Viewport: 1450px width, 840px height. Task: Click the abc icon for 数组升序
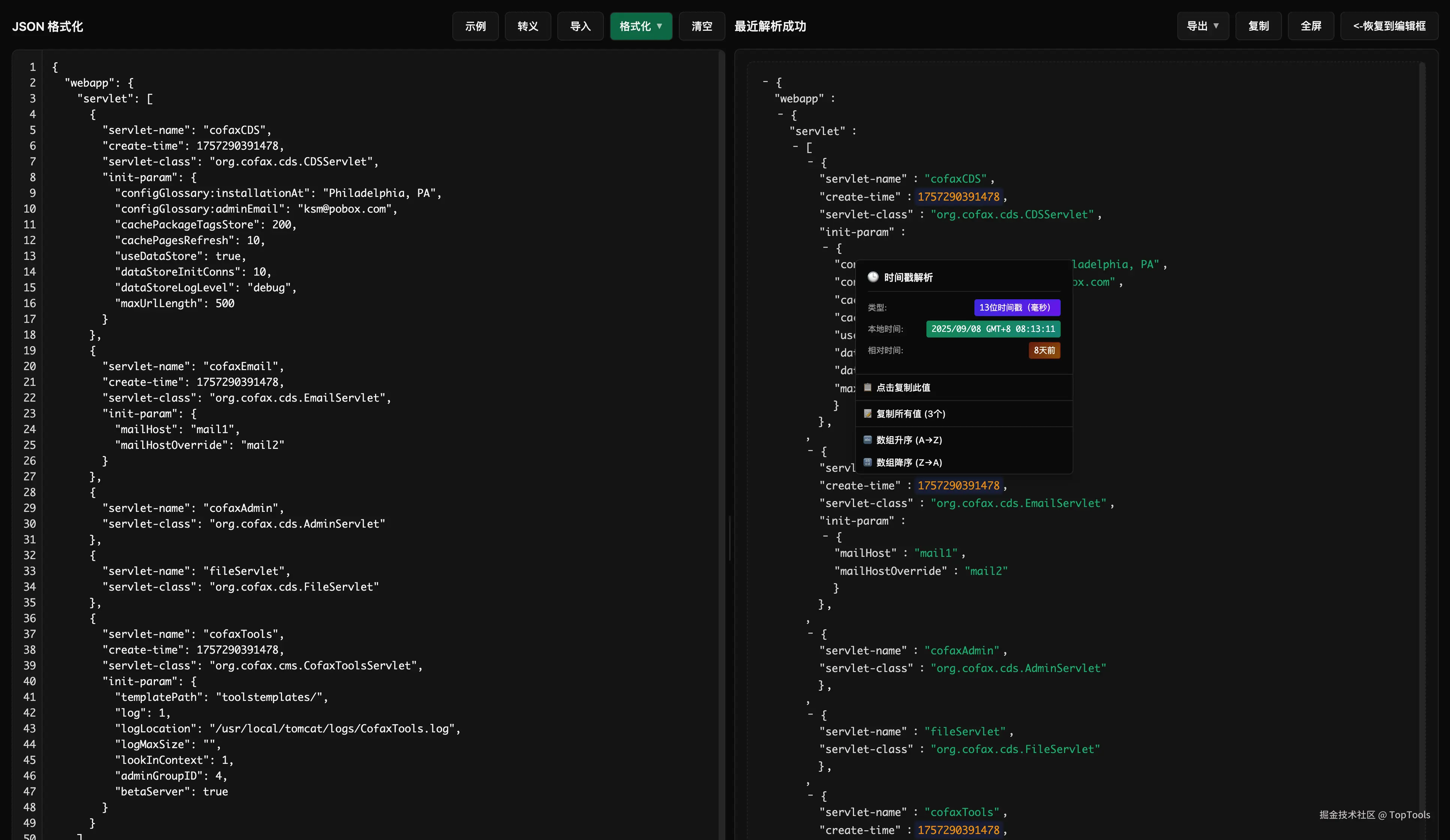868,439
